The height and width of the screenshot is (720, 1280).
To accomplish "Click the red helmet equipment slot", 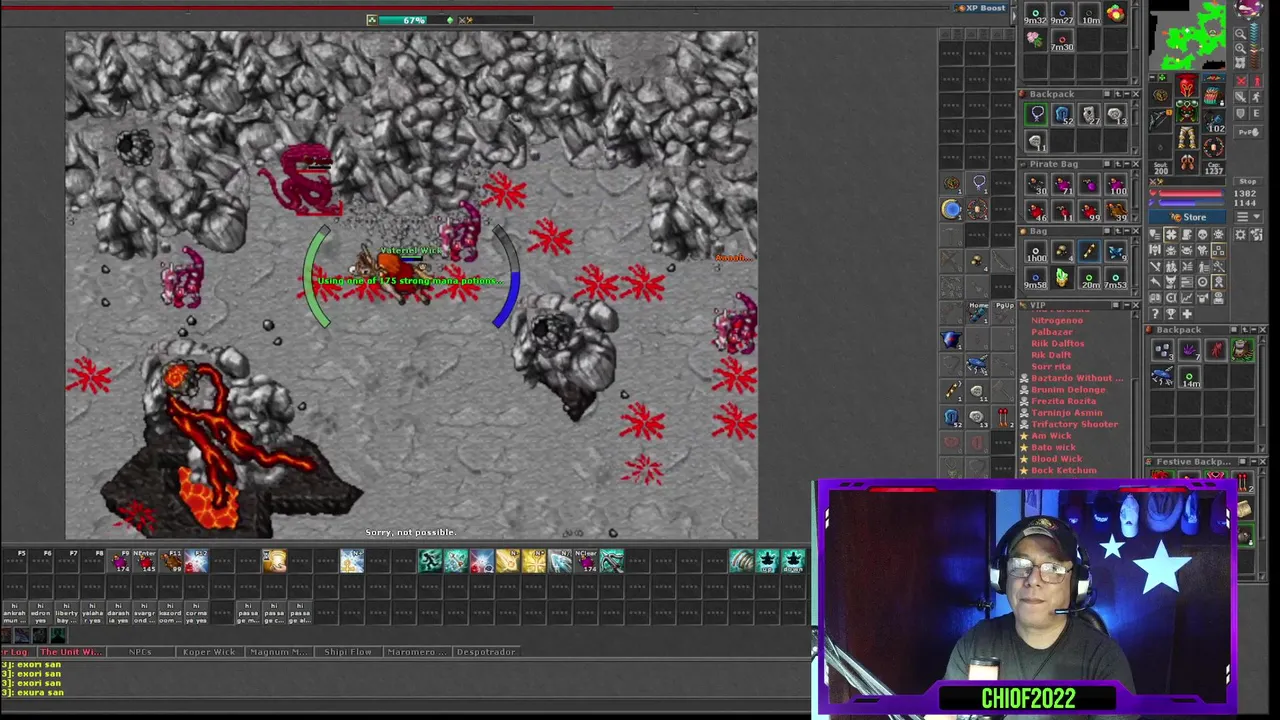I will pyautogui.click(x=1187, y=86).
